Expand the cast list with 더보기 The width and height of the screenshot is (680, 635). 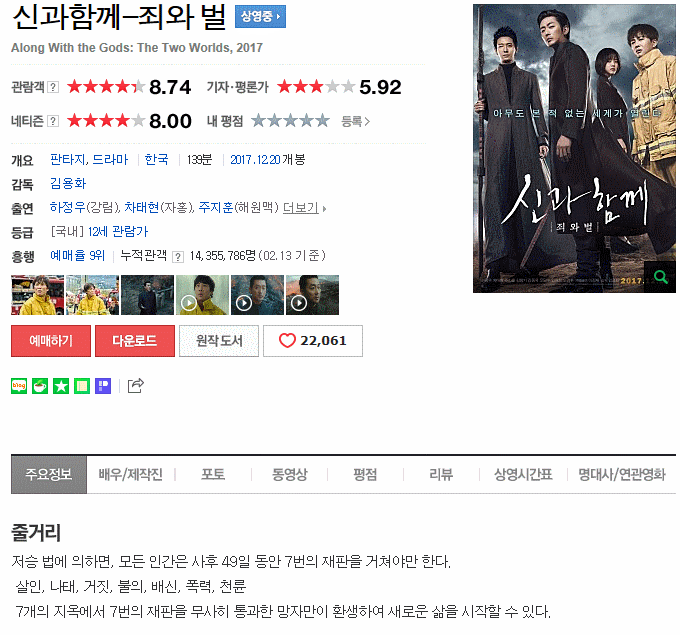[304, 208]
